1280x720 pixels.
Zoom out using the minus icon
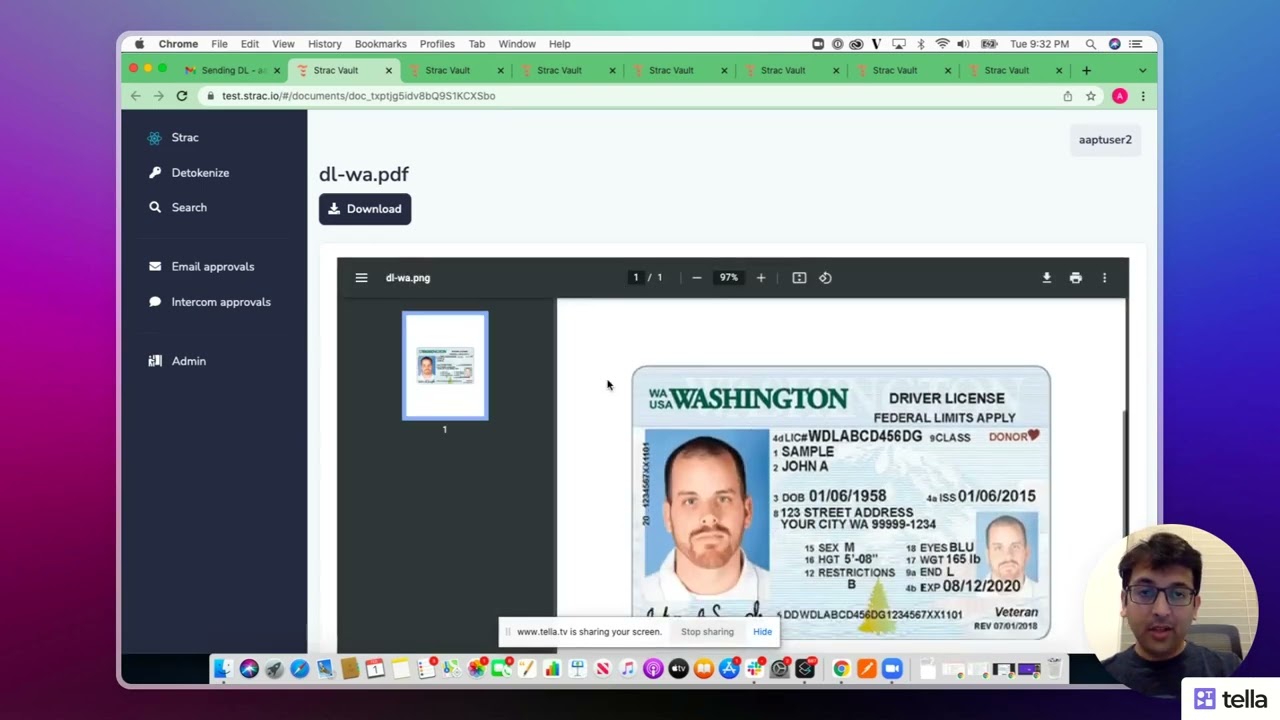click(697, 278)
